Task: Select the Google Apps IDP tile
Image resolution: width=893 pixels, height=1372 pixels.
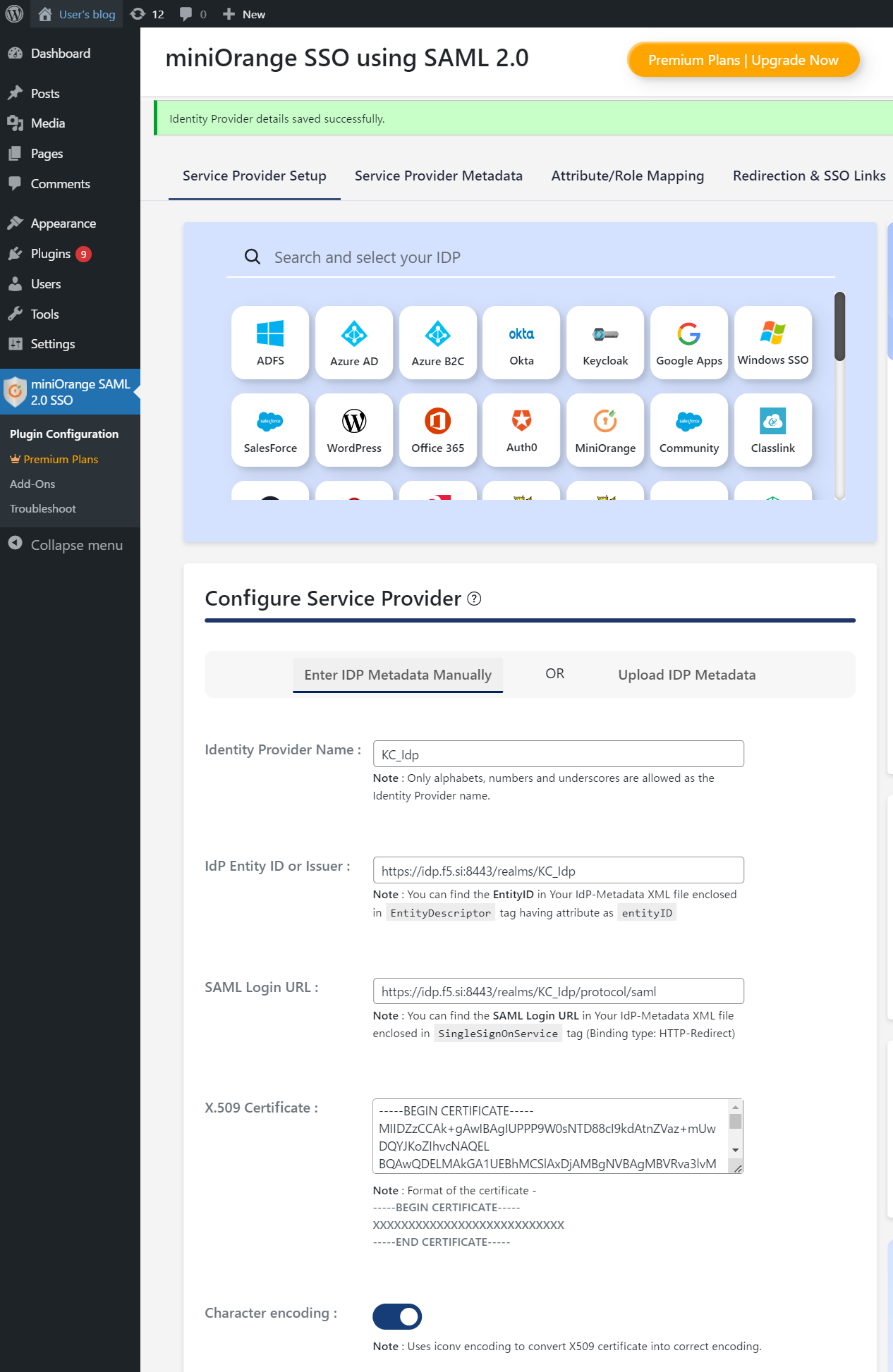Action: point(689,343)
